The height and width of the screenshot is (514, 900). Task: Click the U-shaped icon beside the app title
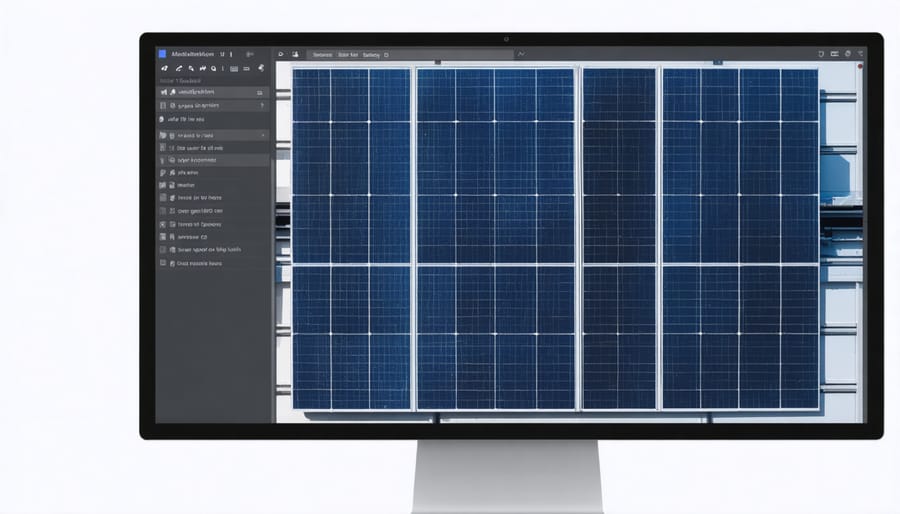click(x=222, y=54)
